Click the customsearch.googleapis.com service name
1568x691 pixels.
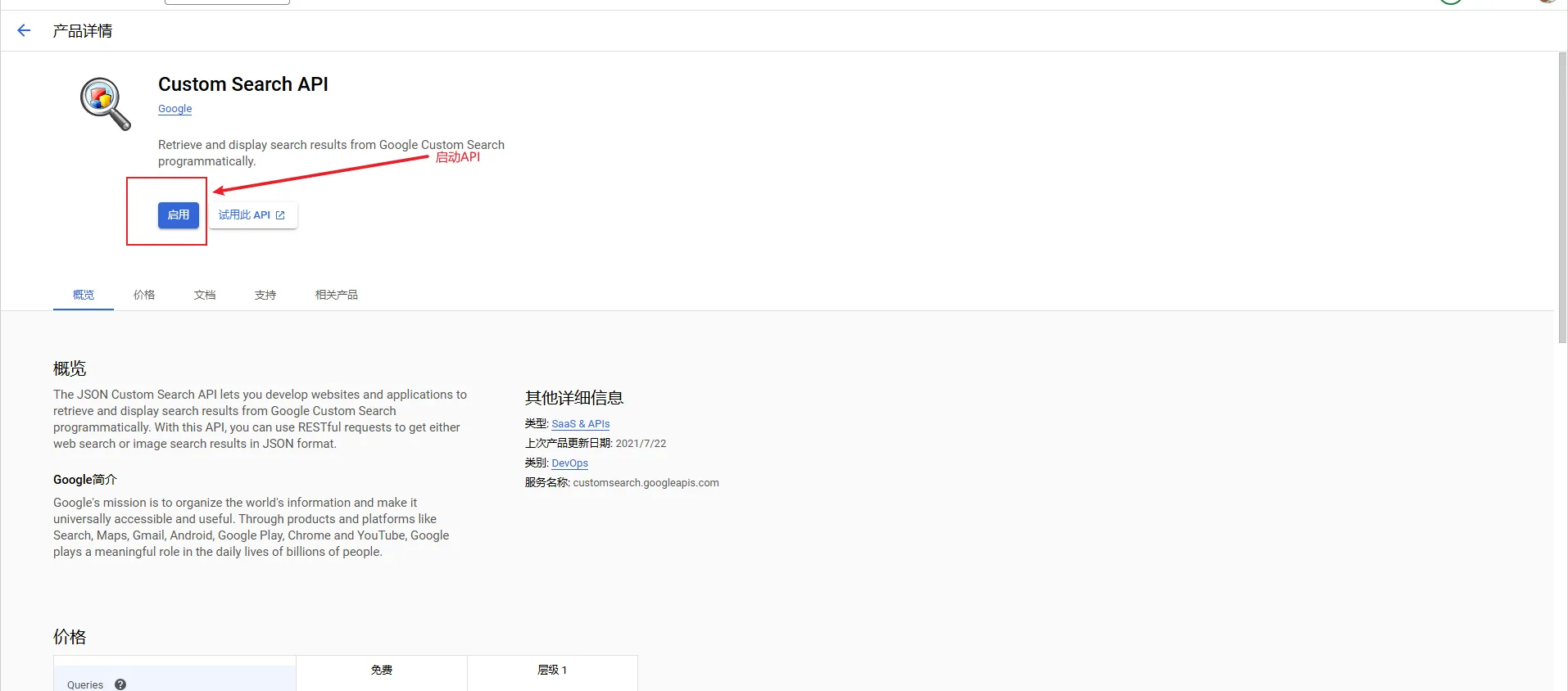pyautogui.click(x=646, y=483)
